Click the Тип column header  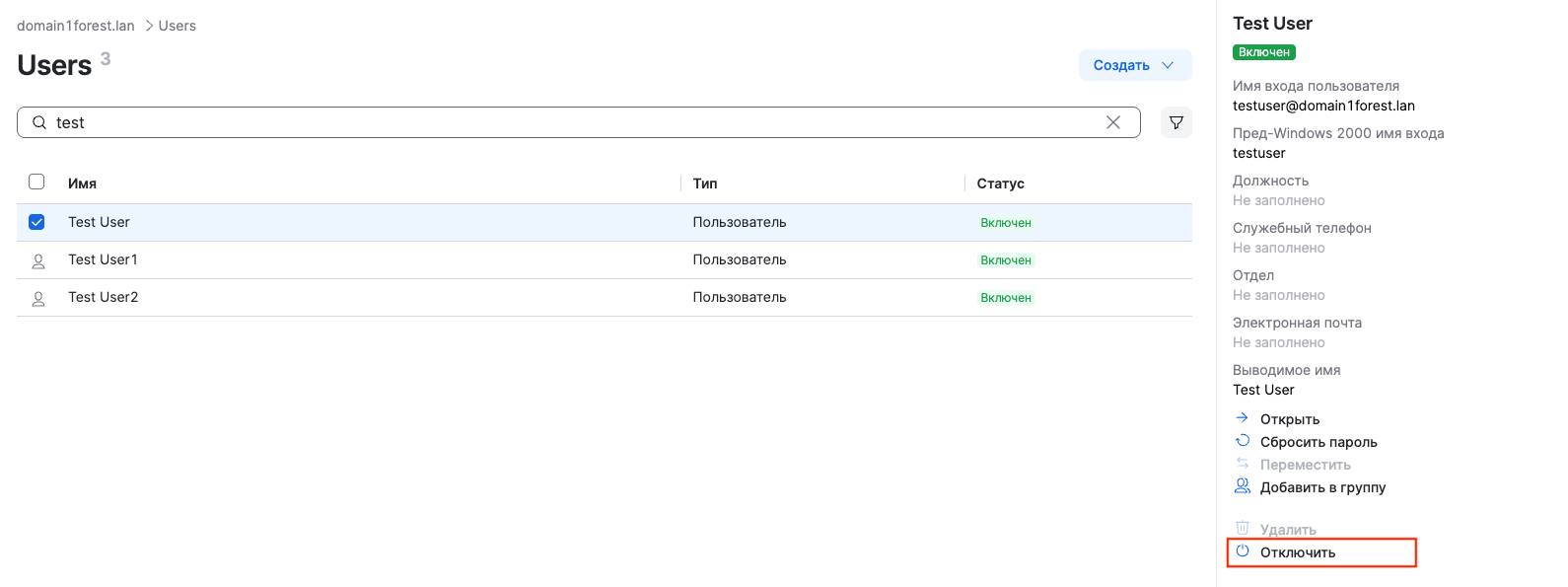tap(704, 183)
